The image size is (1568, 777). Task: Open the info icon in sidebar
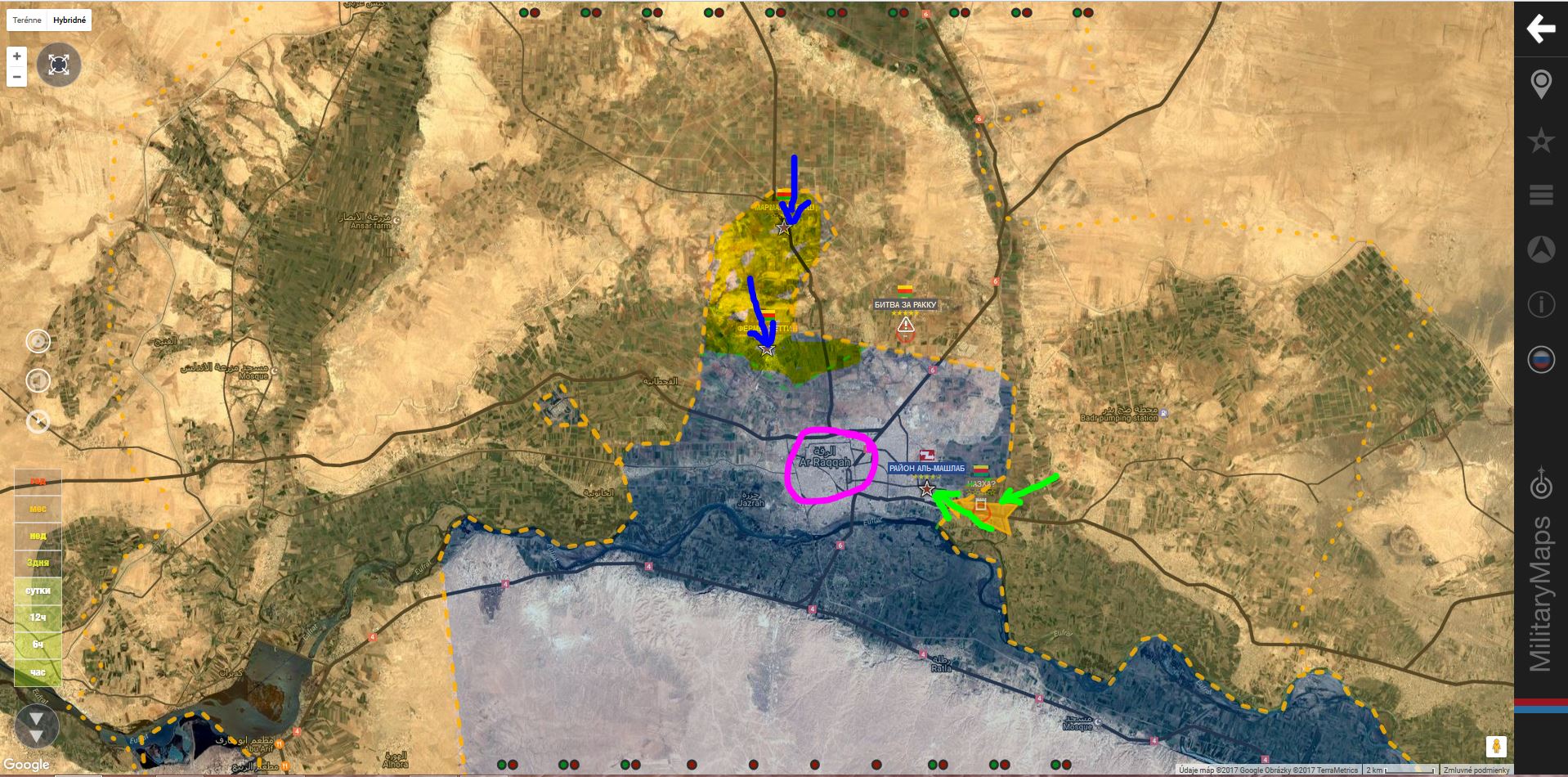1540,304
